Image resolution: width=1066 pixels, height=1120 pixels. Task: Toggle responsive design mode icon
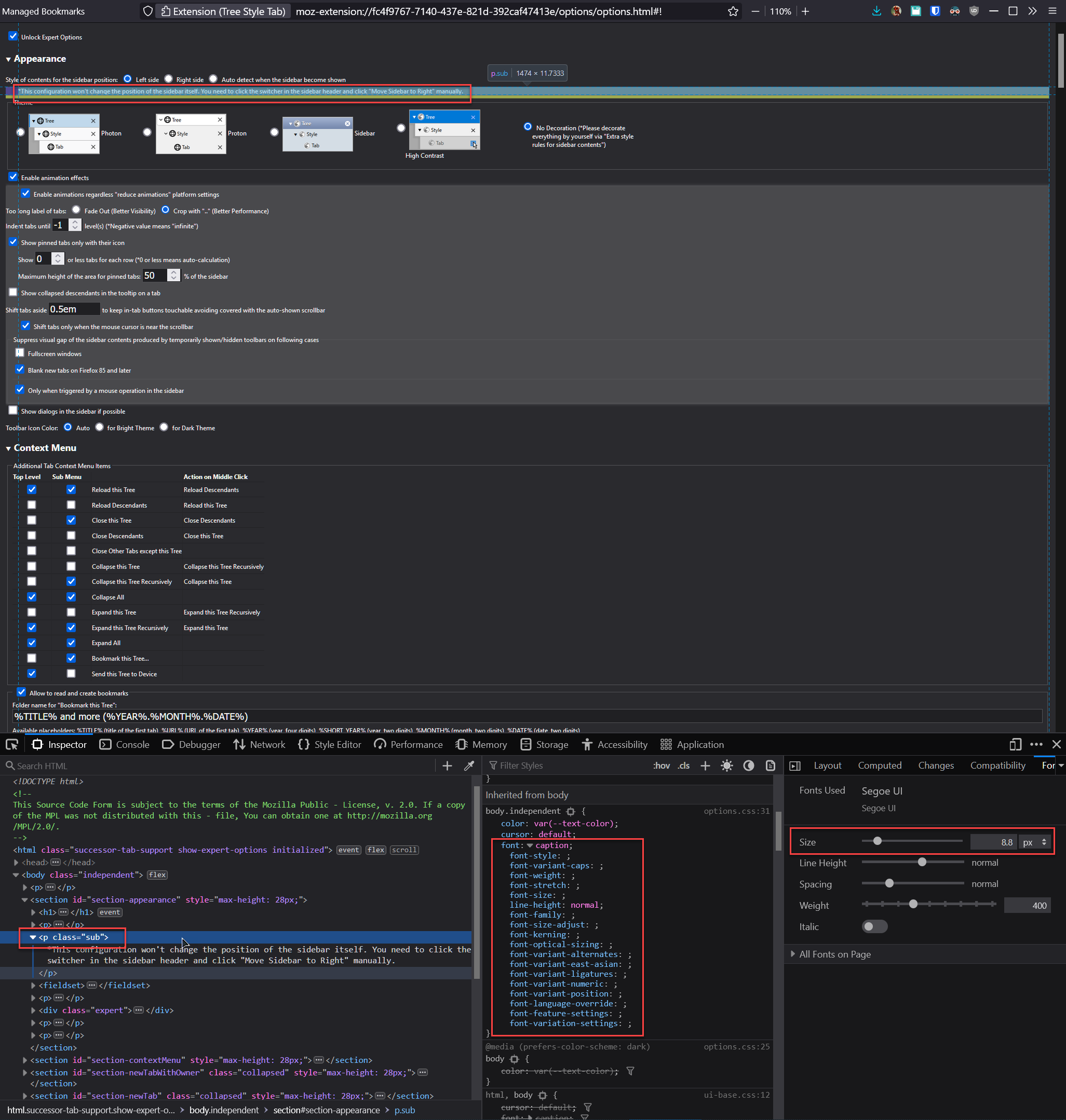tap(1016, 745)
